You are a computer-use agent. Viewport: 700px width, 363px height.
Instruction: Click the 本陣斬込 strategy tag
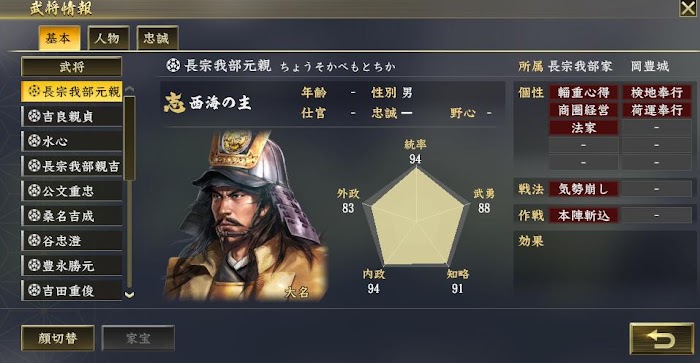(583, 216)
